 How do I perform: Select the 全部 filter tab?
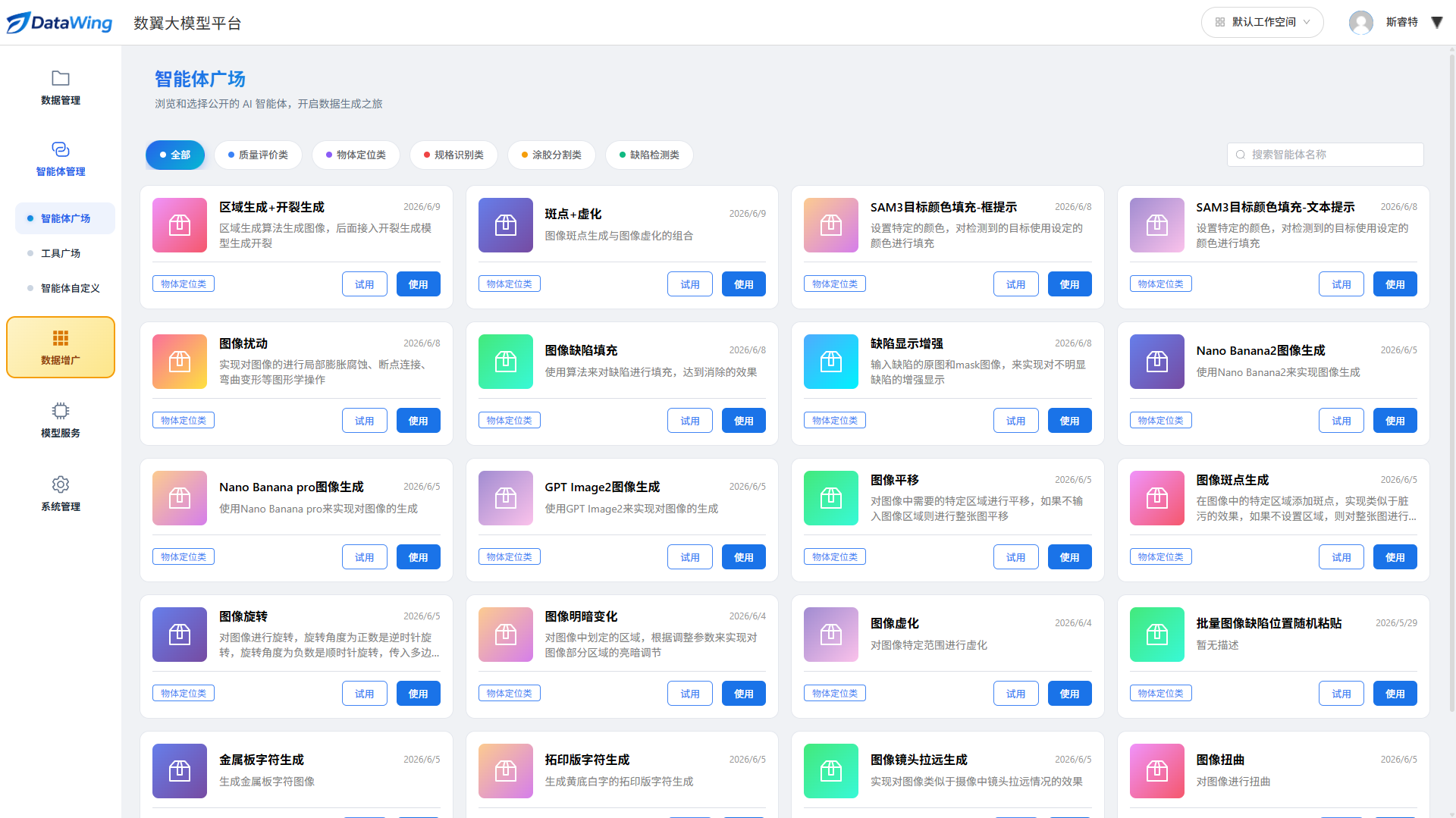(175, 155)
